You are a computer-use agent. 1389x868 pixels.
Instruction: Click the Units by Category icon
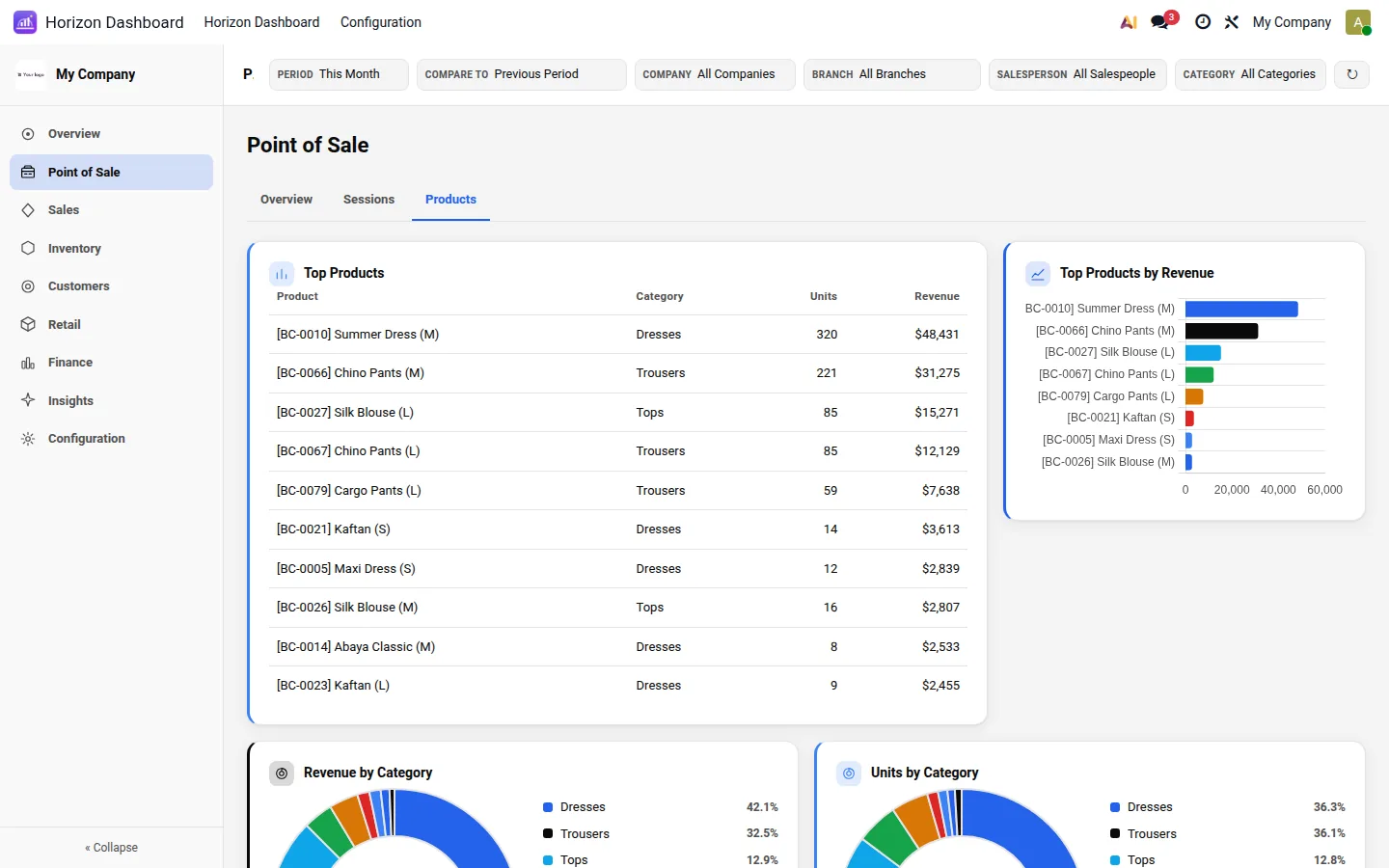(x=849, y=773)
